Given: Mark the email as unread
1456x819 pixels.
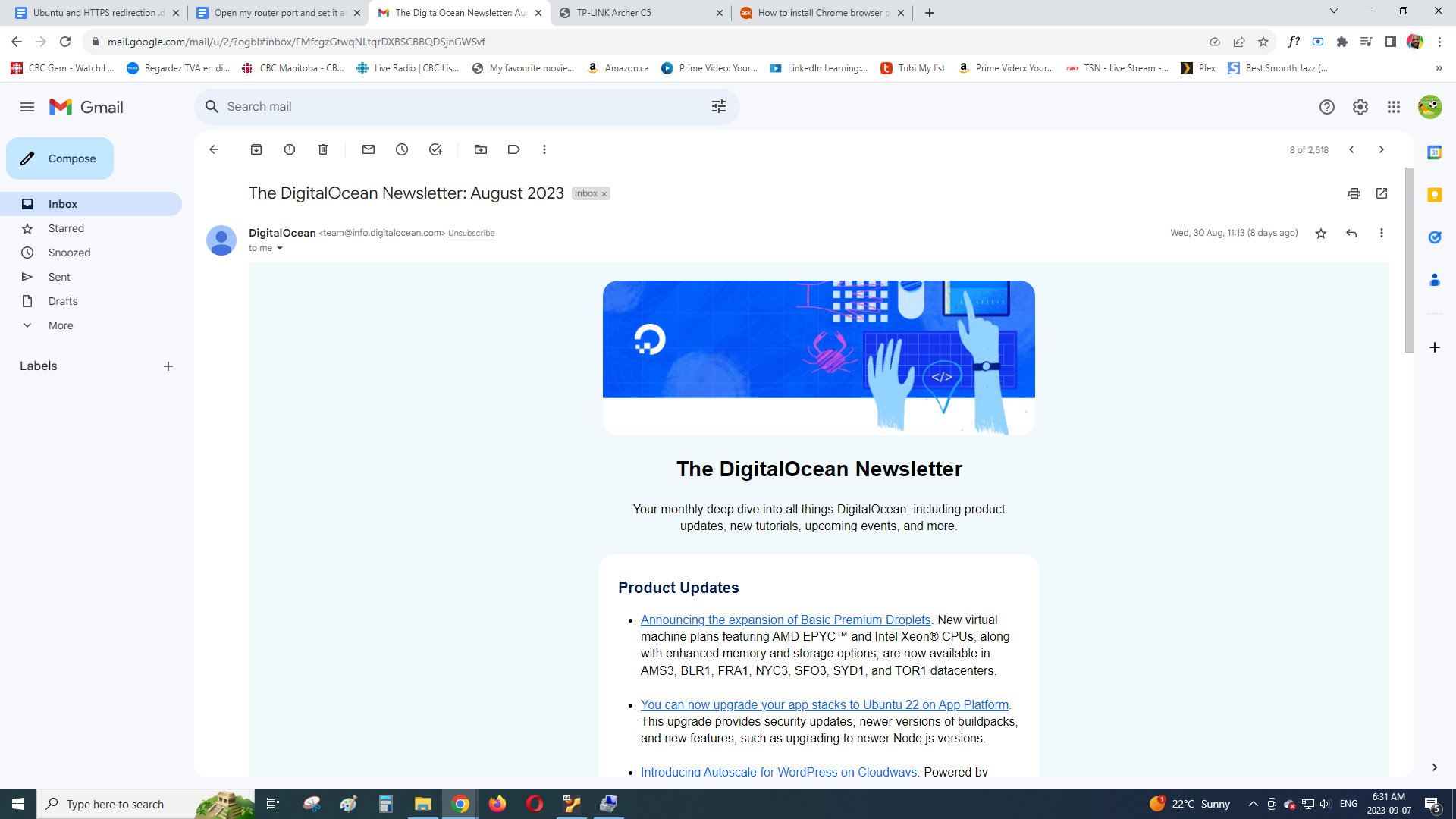Looking at the screenshot, I should [369, 149].
